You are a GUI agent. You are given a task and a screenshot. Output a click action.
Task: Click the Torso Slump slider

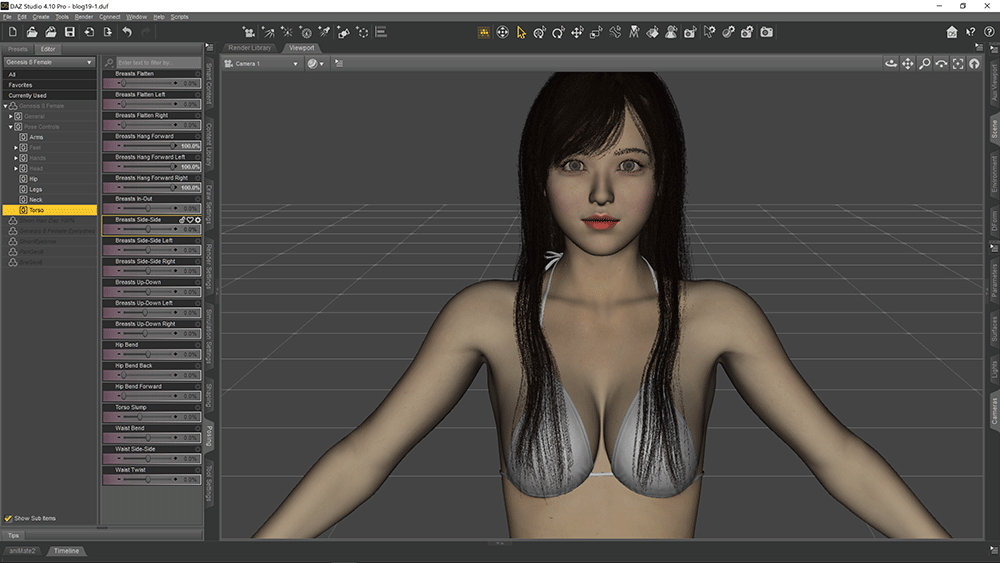click(x=152, y=417)
